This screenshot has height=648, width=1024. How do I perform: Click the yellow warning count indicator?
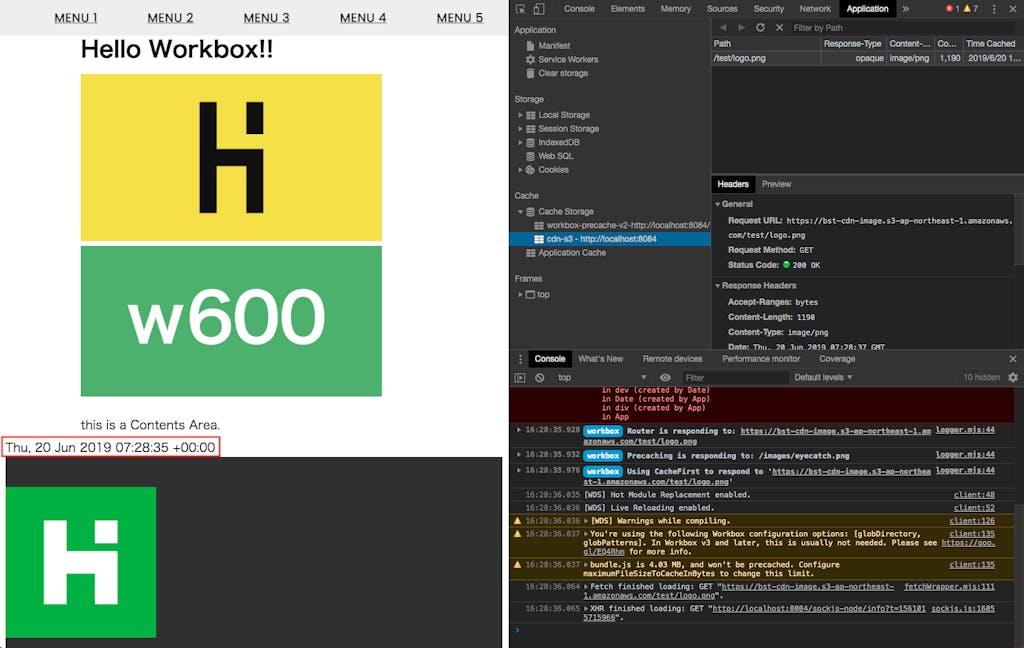pyautogui.click(x=971, y=9)
